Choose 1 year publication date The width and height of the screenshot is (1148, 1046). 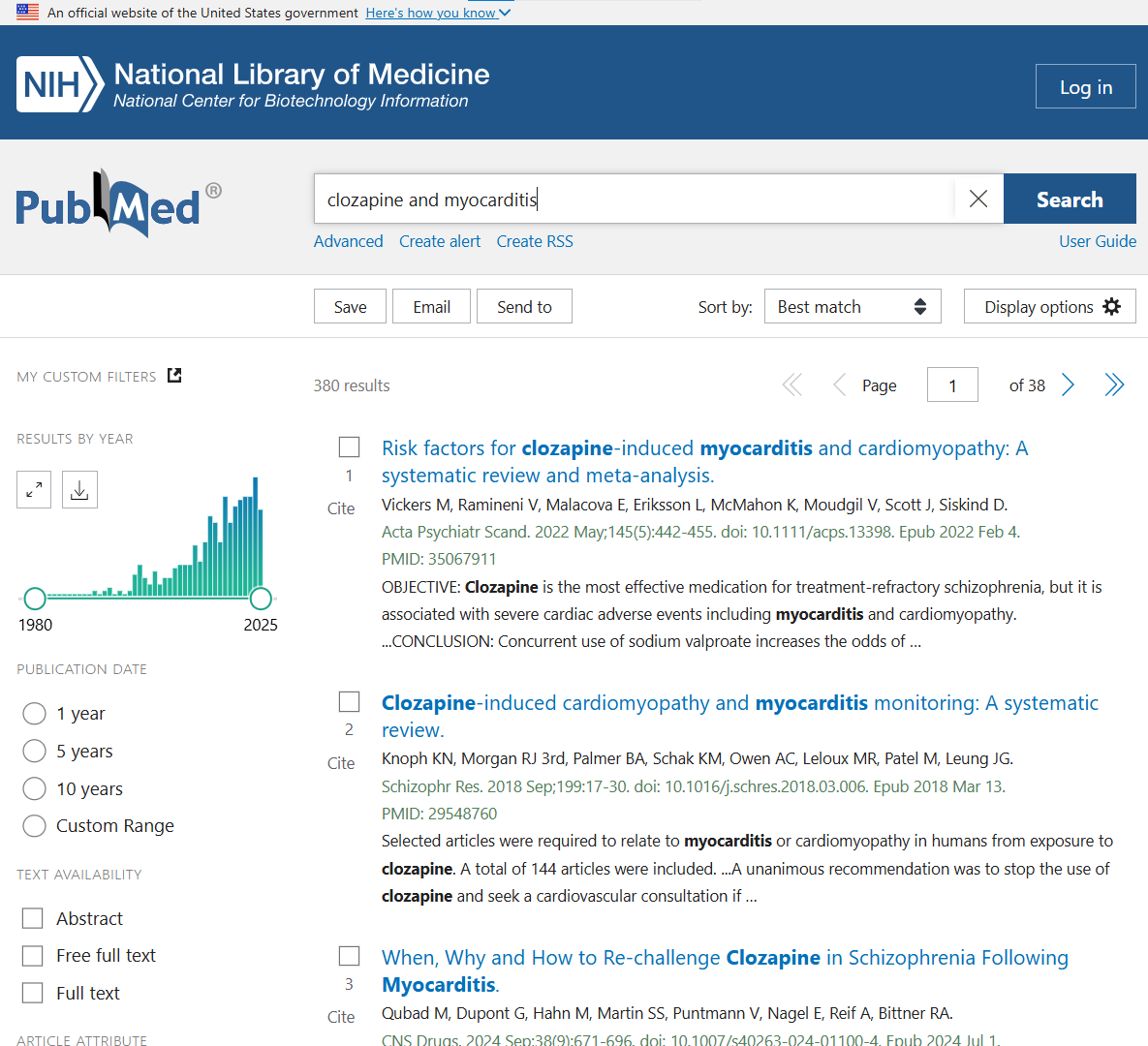[34, 713]
